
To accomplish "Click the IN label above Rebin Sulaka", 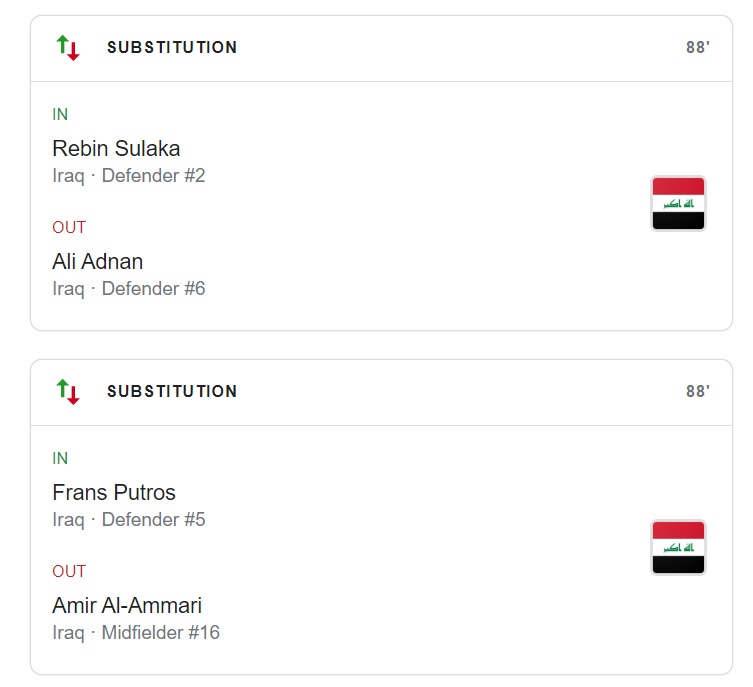I will (x=60, y=115).
